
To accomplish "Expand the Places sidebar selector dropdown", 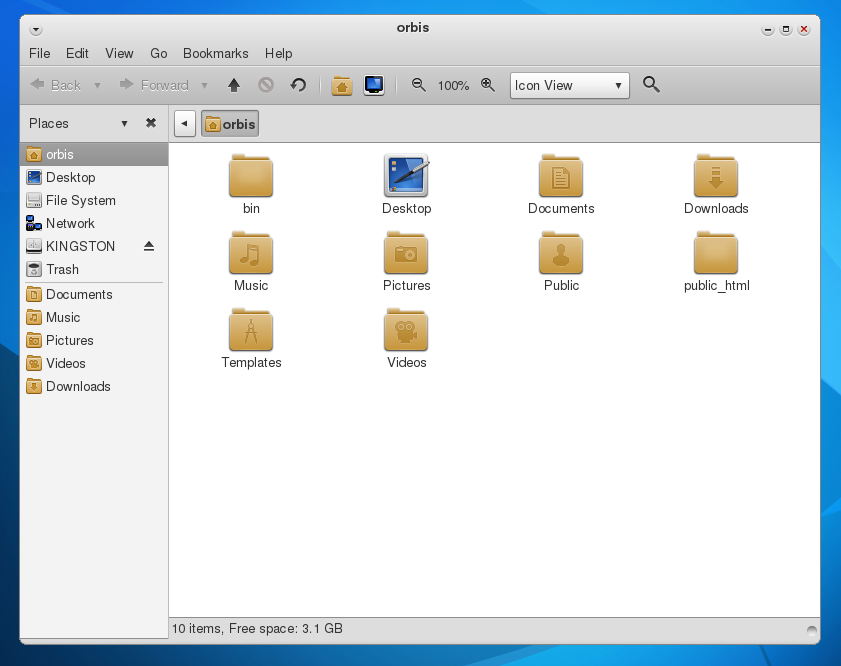I will (124, 123).
